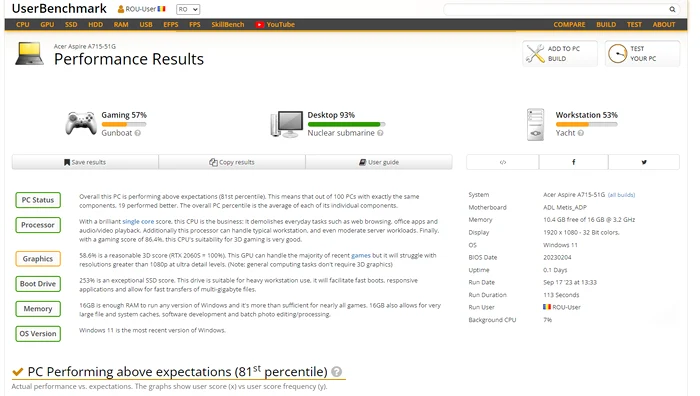Click the ROU-User profile icon
Image resolution: width=700 pixels, height=396 pixels.
point(121,9)
